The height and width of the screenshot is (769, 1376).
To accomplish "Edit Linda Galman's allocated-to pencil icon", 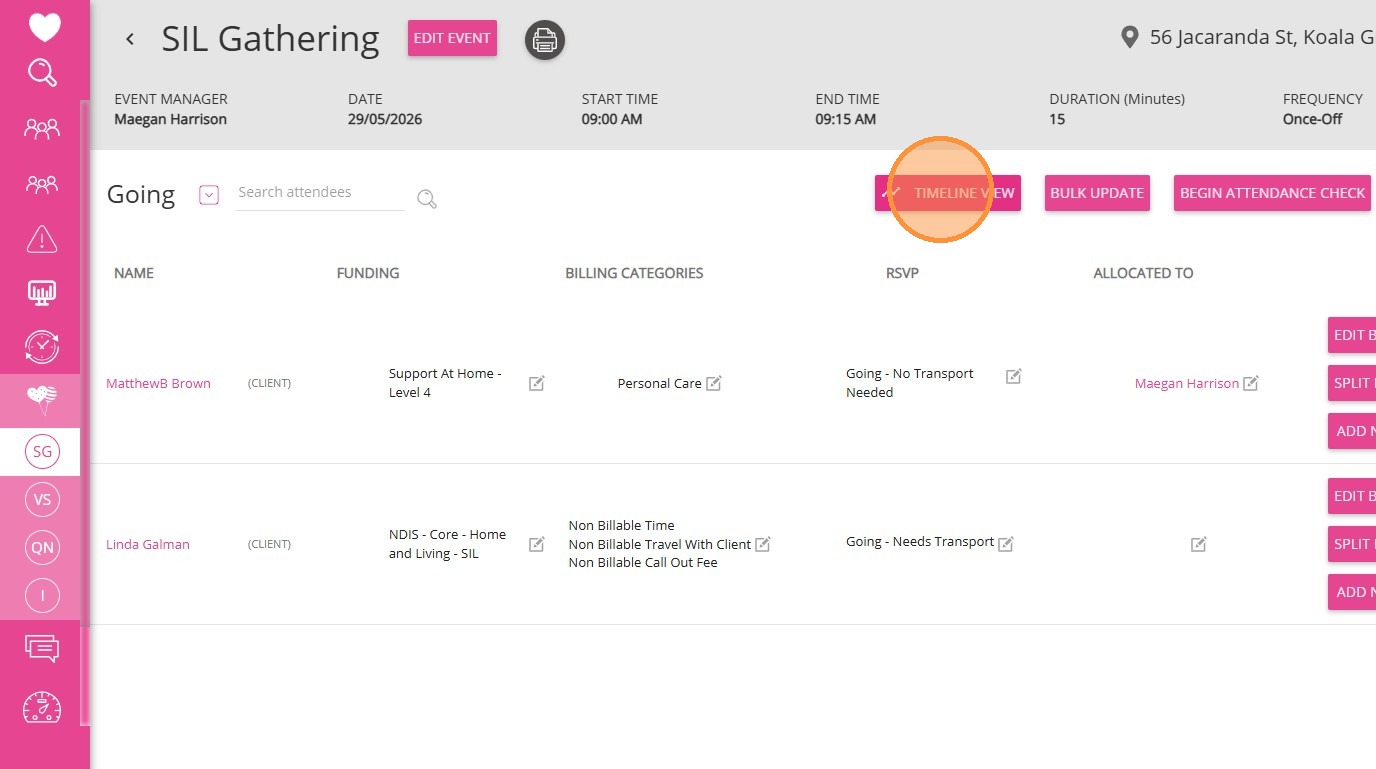I will [1199, 544].
